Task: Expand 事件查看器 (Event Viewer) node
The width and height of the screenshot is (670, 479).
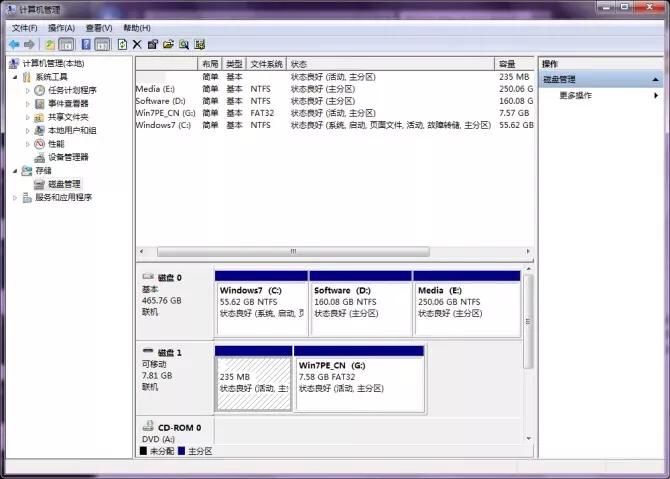Action: (28, 103)
